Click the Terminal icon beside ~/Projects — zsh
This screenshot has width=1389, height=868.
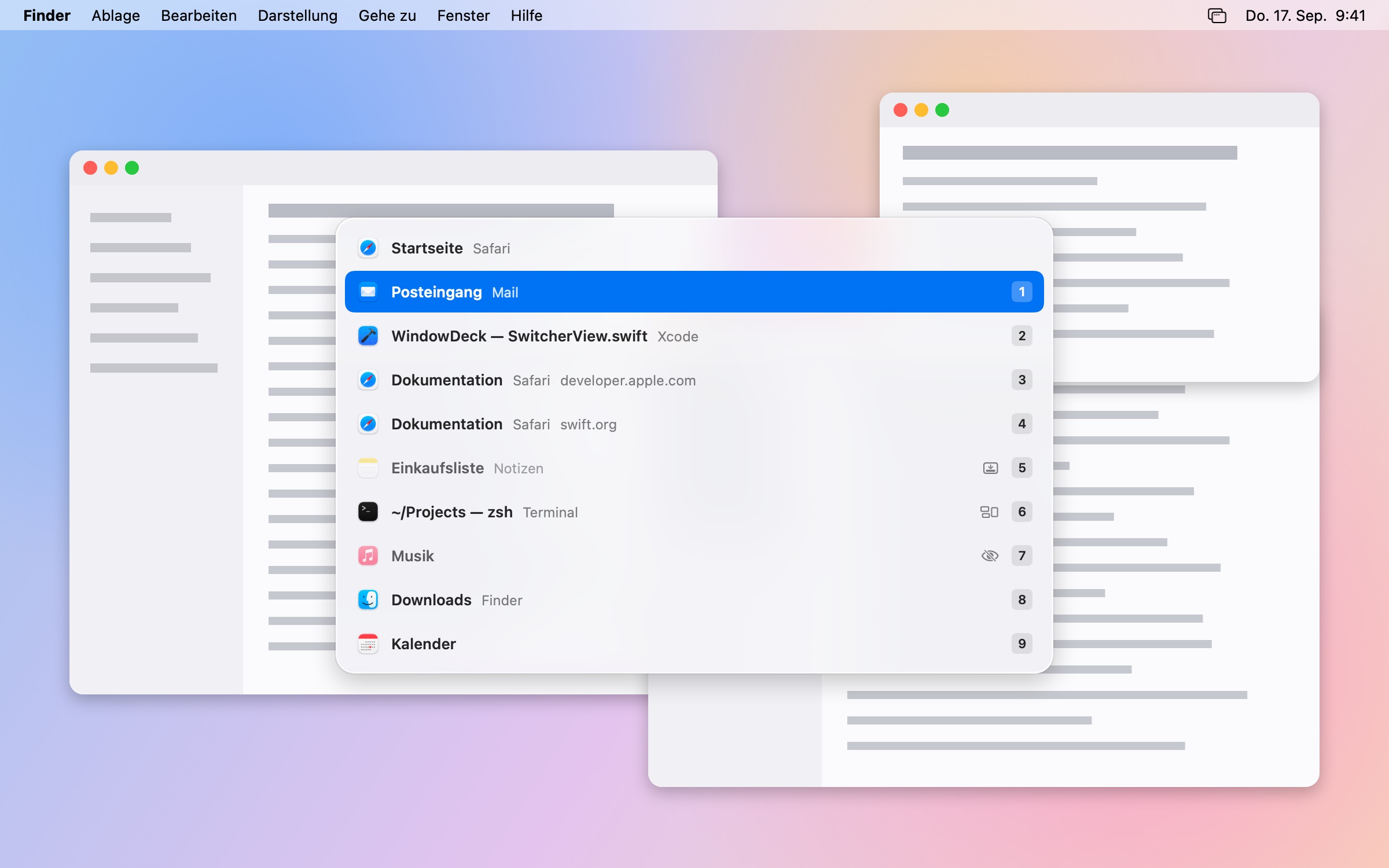[x=368, y=512]
